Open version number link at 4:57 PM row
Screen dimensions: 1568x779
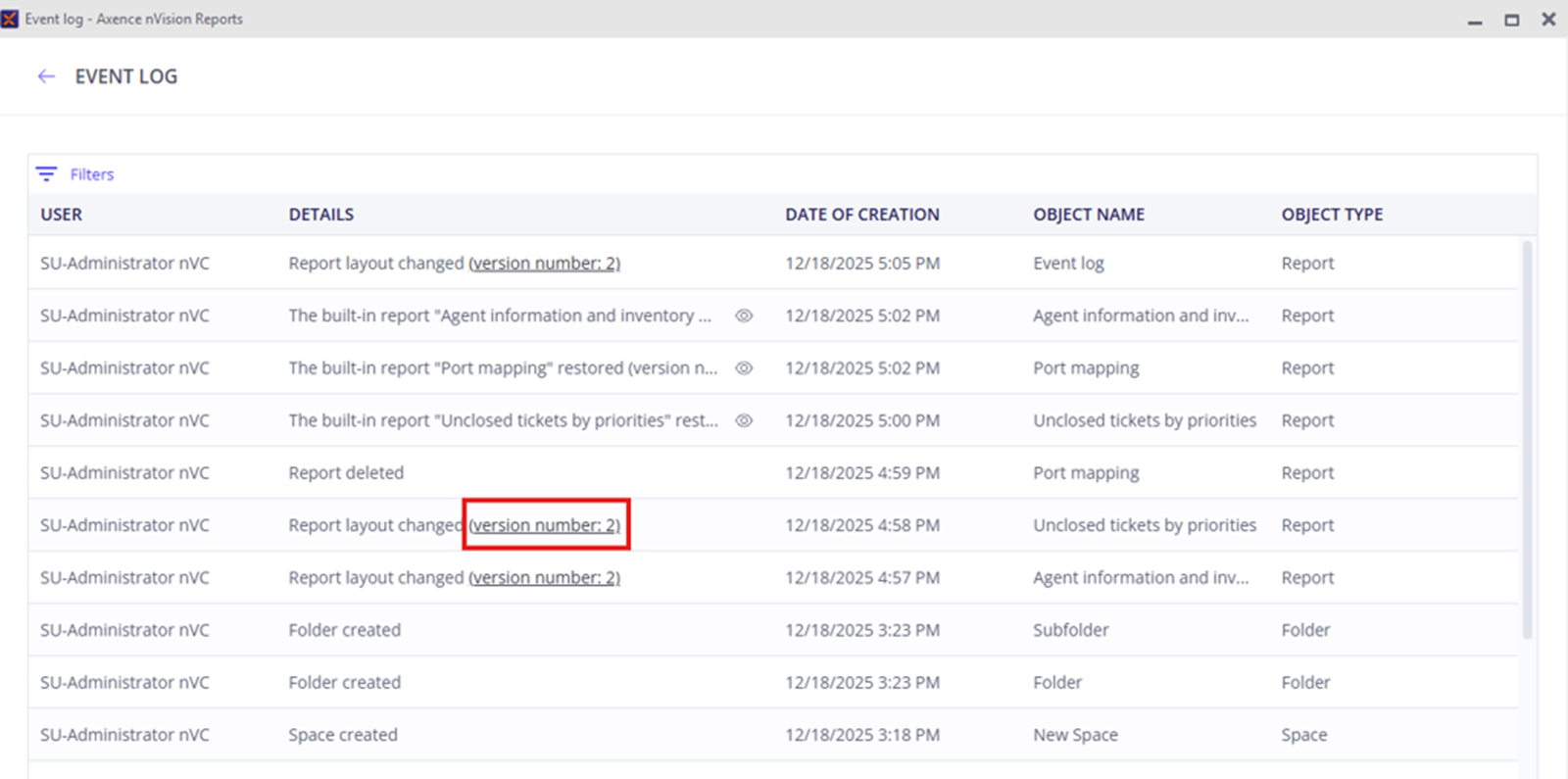point(544,578)
